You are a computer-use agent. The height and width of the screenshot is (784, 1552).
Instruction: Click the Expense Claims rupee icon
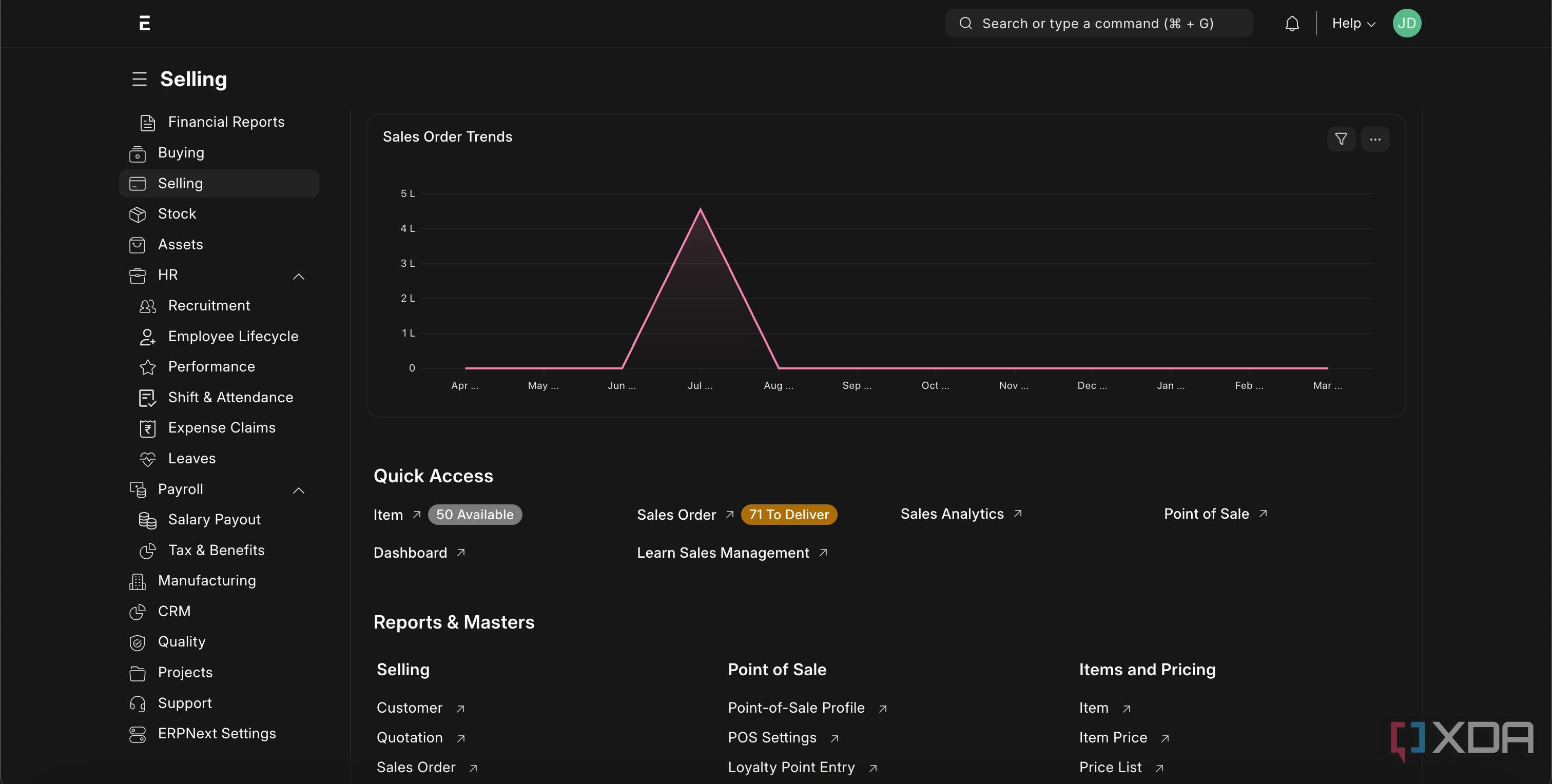(x=148, y=429)
